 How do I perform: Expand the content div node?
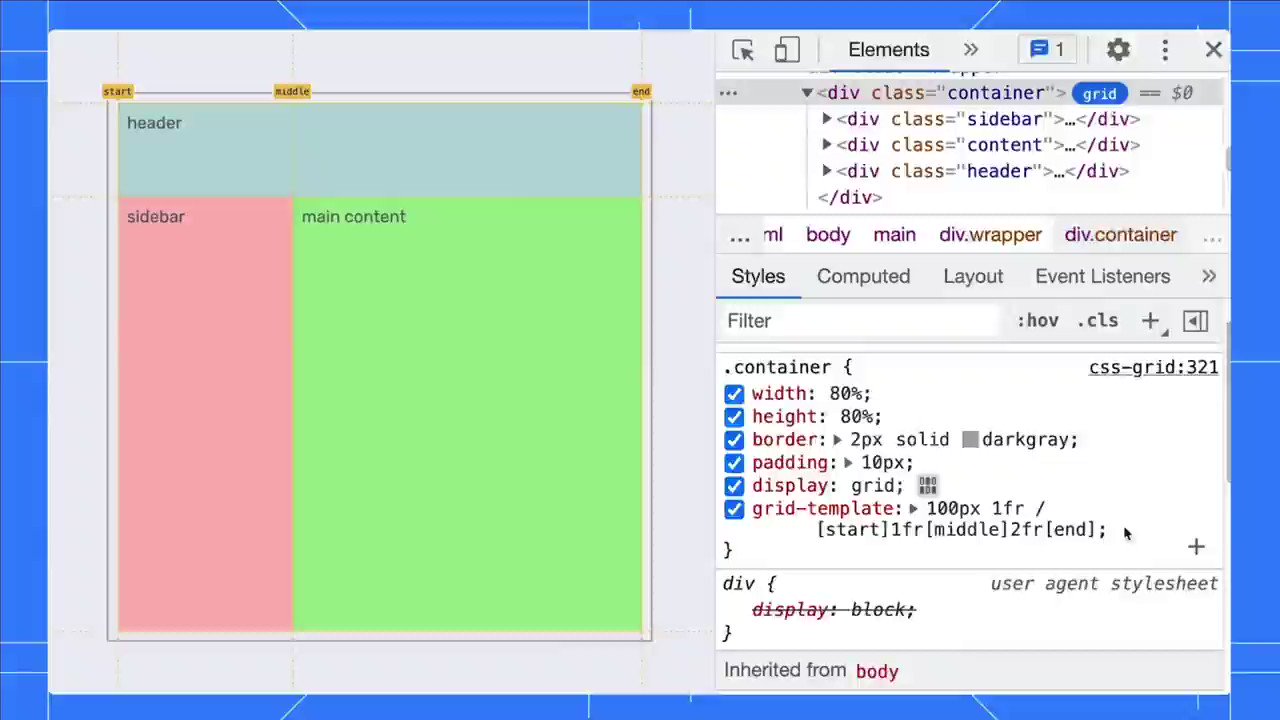[827, 145]
